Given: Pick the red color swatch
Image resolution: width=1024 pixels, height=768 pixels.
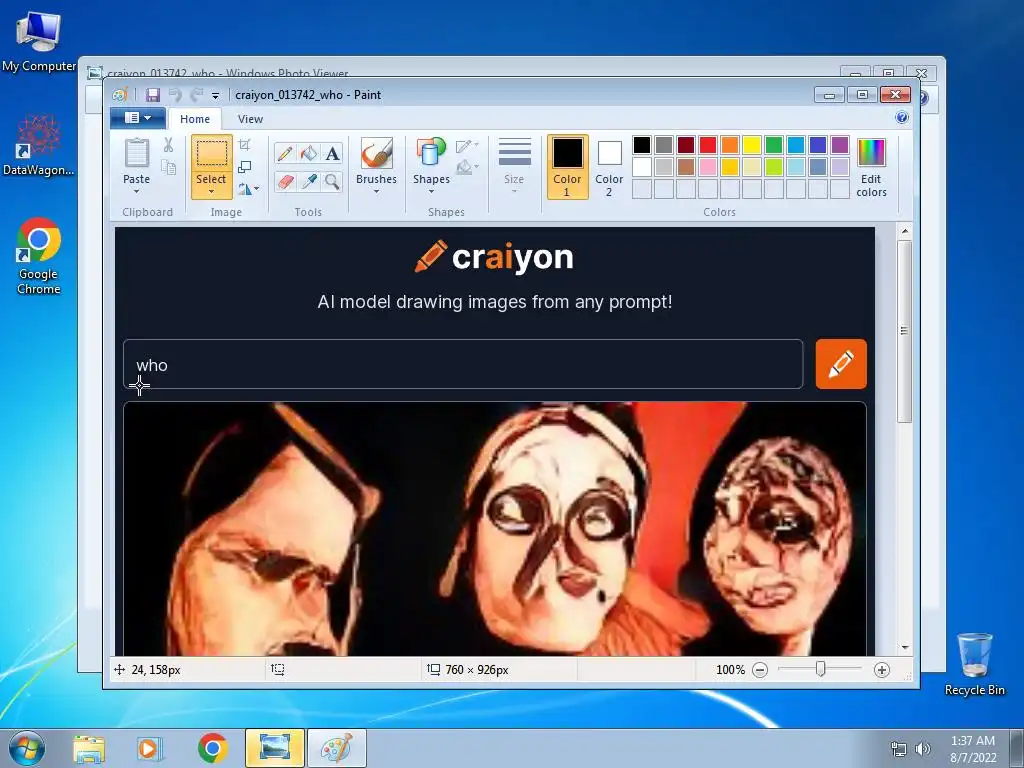Looking at the screenshot, I should (x=708, y=145).
